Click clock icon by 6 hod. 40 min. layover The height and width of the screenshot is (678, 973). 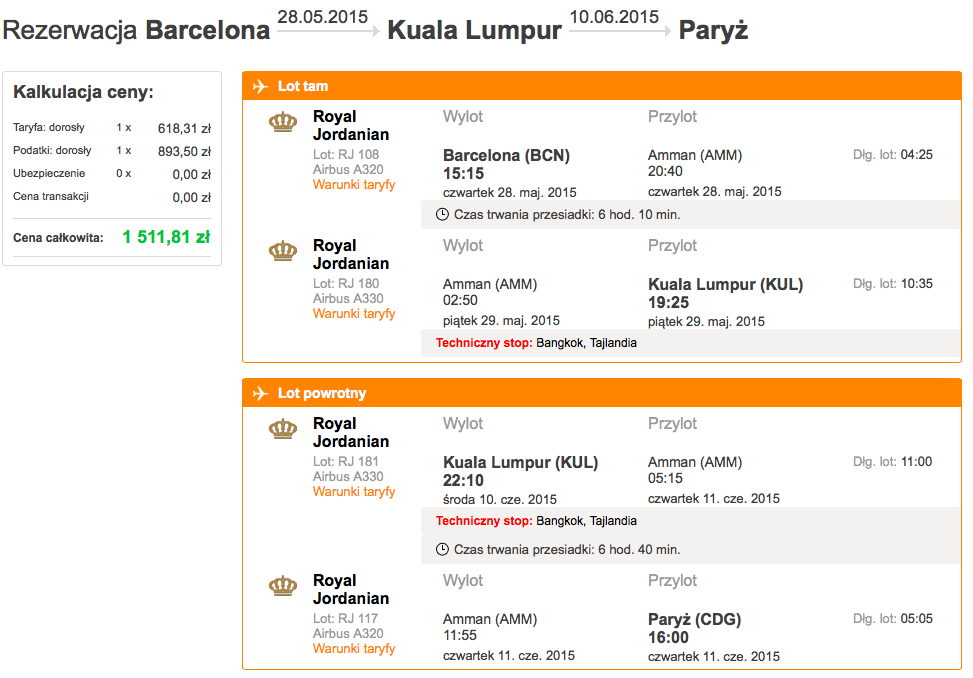click(x=442, y=550)
